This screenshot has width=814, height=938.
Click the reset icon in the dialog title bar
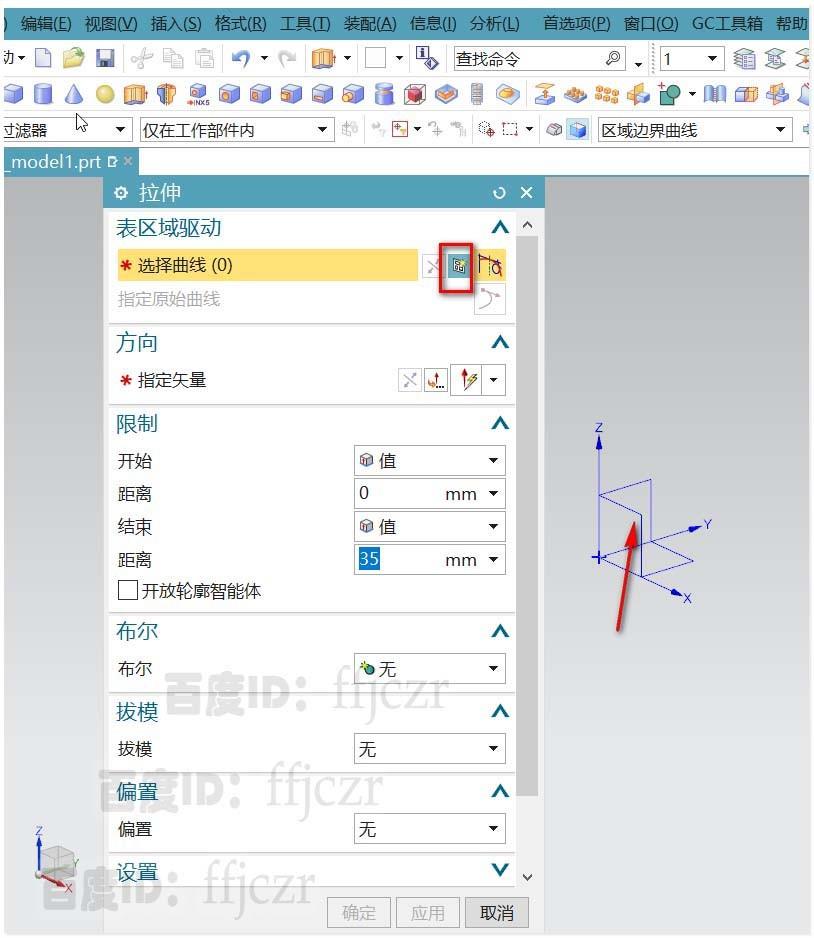[499, 192]
